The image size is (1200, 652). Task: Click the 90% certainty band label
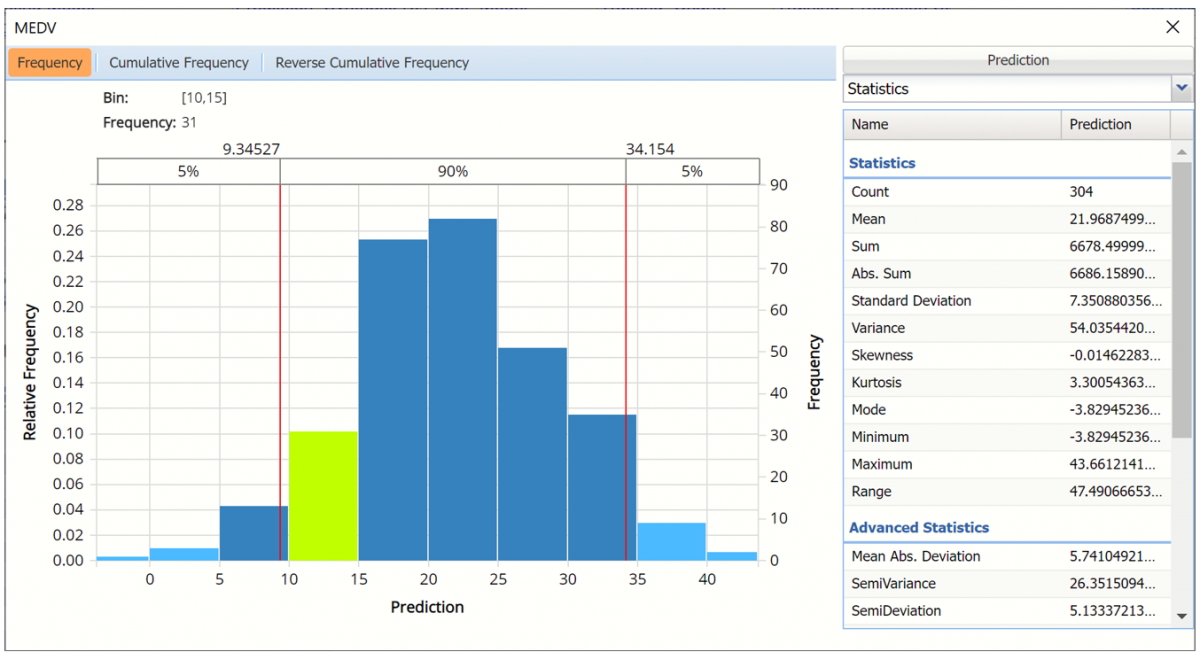[452, 171]
